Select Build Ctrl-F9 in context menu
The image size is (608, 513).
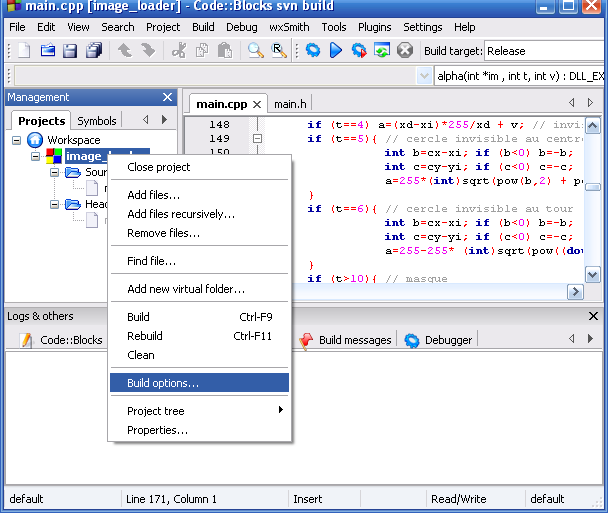pos(199,317)
